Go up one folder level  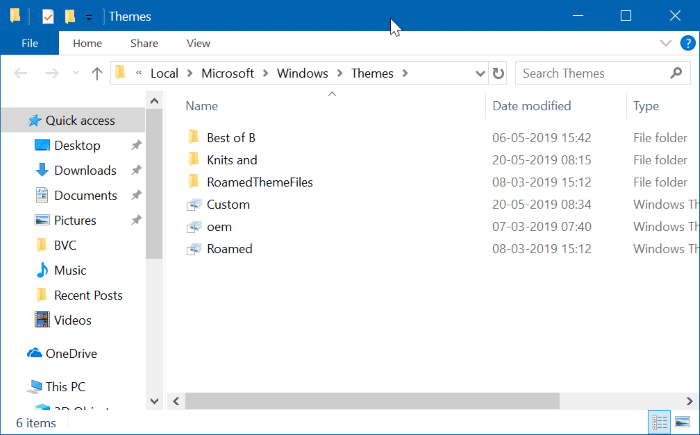(x=97, y=73)
